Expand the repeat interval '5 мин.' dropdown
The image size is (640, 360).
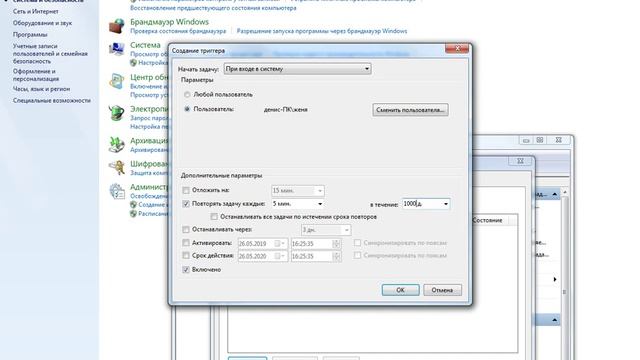[320, 204]
